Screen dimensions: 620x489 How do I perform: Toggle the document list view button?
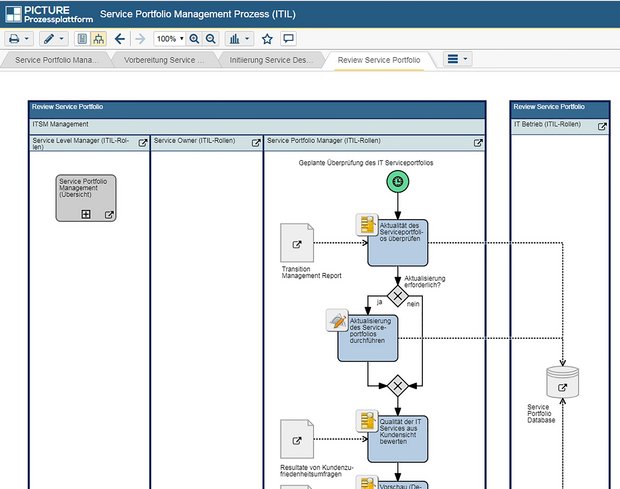pyautogui.click(x=82, y=39)
